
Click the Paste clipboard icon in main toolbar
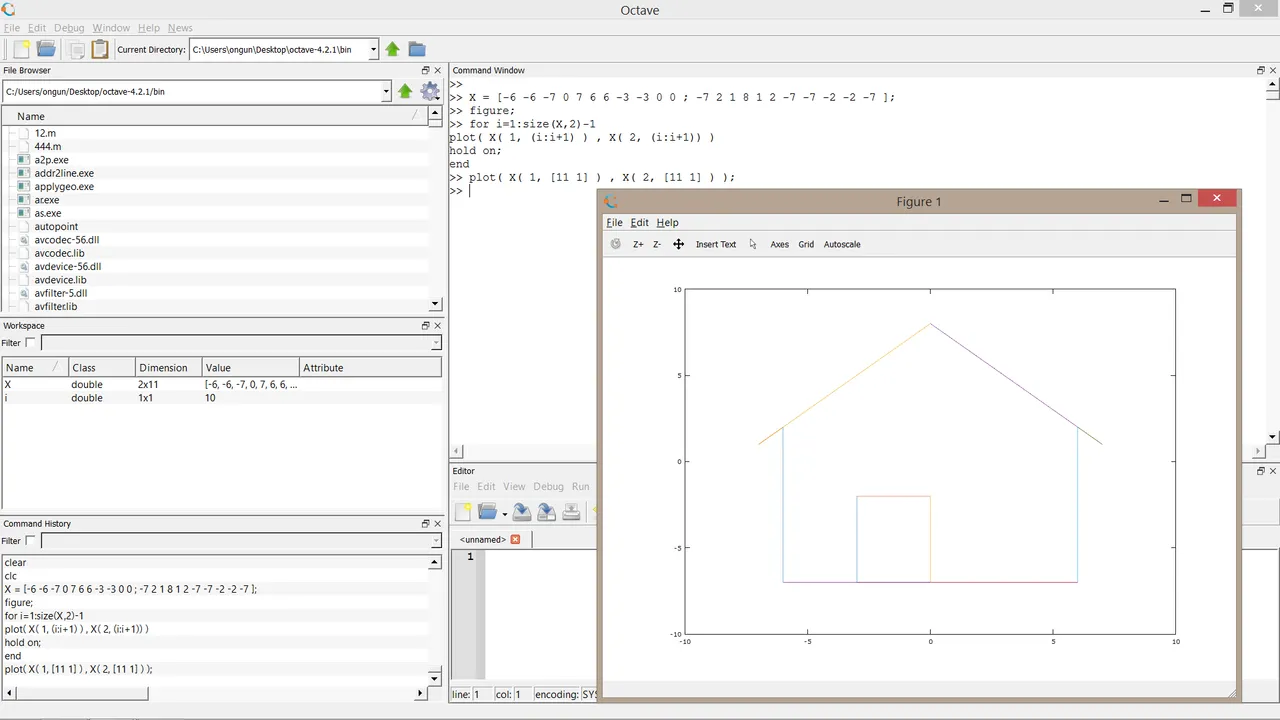100,49
